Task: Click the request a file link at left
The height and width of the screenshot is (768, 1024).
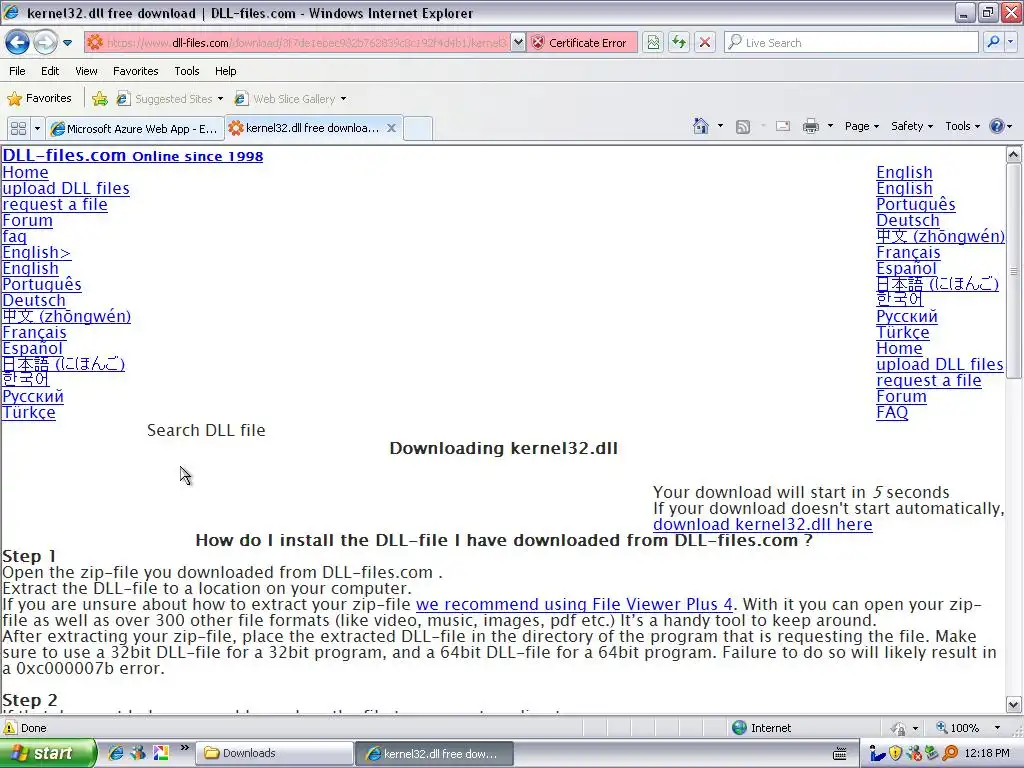Action: tap(55, 204)
